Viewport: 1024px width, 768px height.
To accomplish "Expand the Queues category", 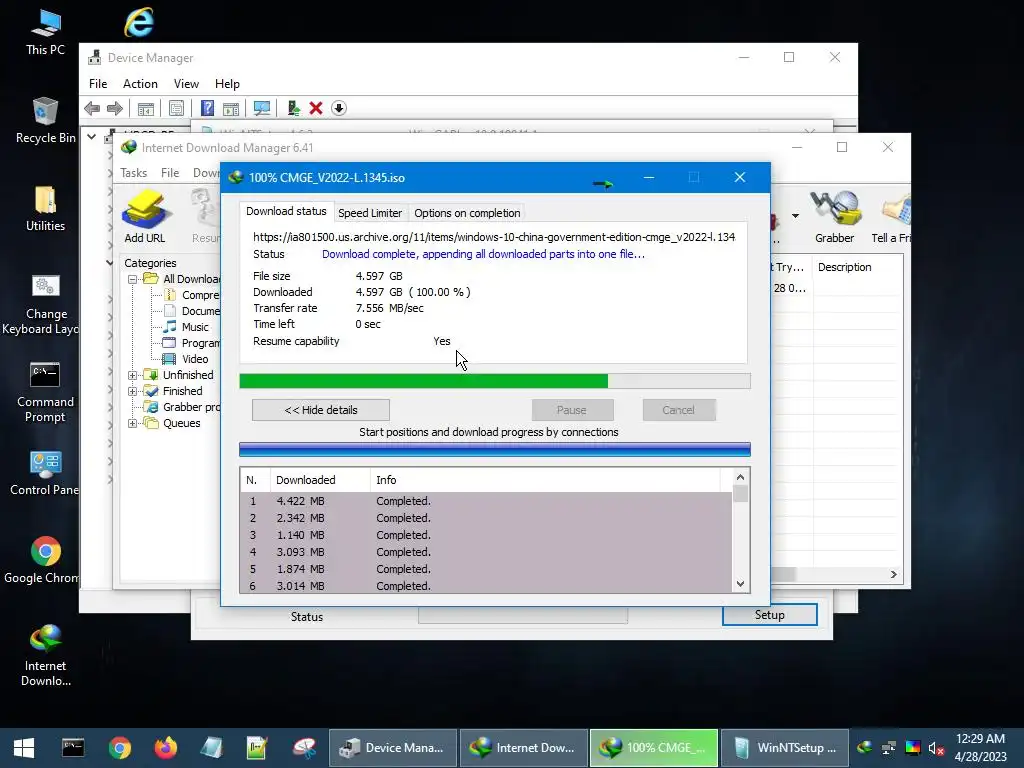I will [x=133, y=423].
